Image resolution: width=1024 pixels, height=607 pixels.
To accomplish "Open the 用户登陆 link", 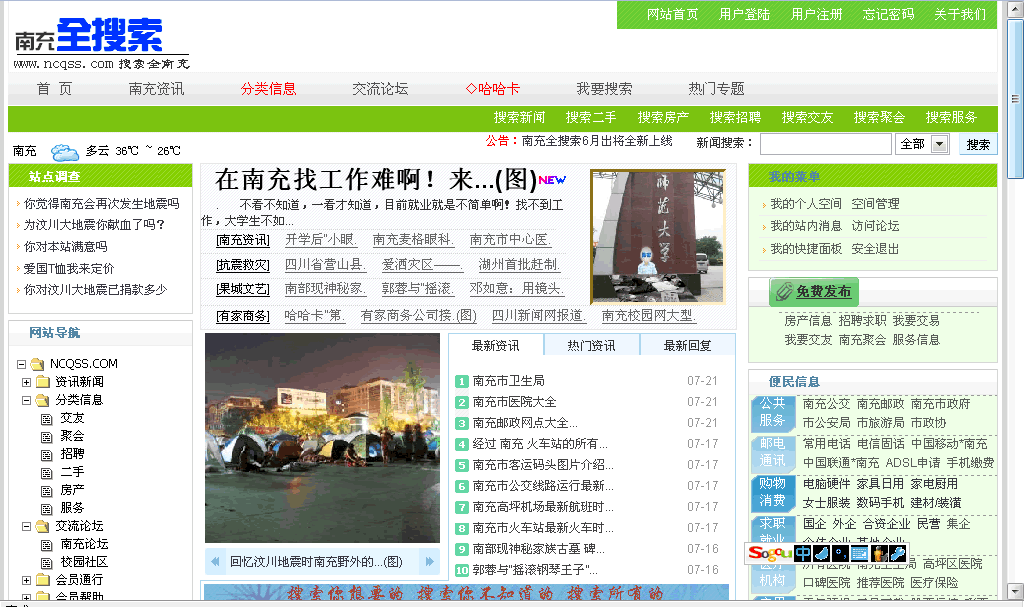I will coord(744,14).
